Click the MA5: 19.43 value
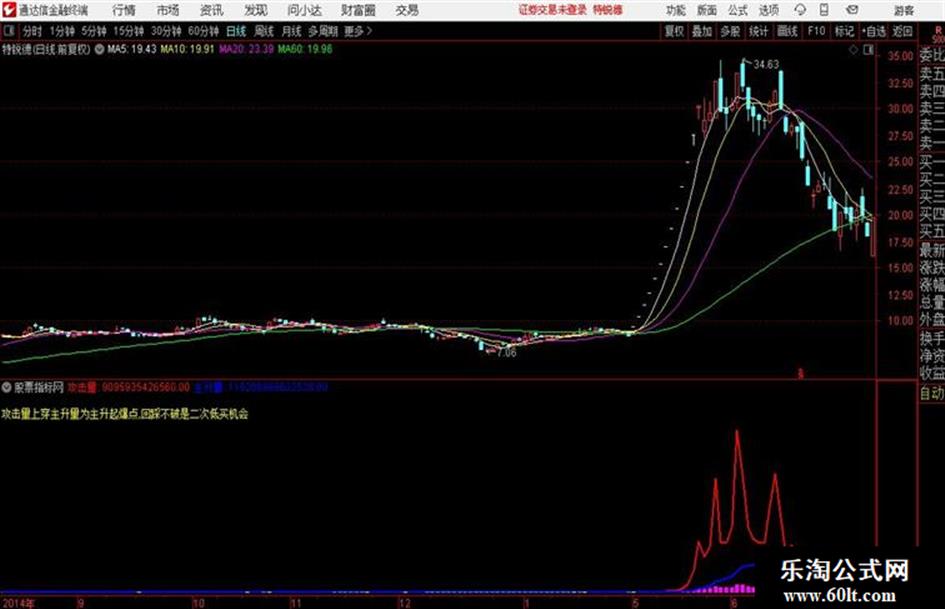Image resolution: width=945 pixels, height=609 pixels. (x=132, y=49)
